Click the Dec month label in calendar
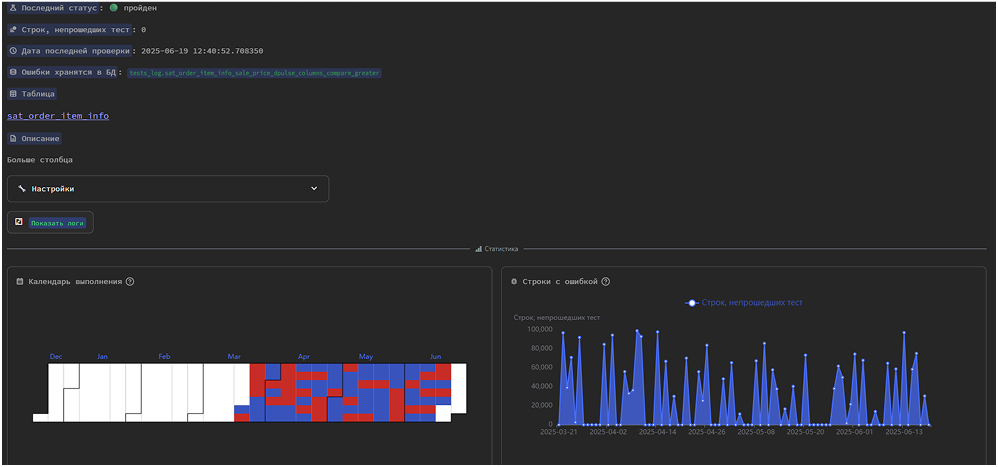This screenshot has width=998, height=467. (x=56, y=357)
